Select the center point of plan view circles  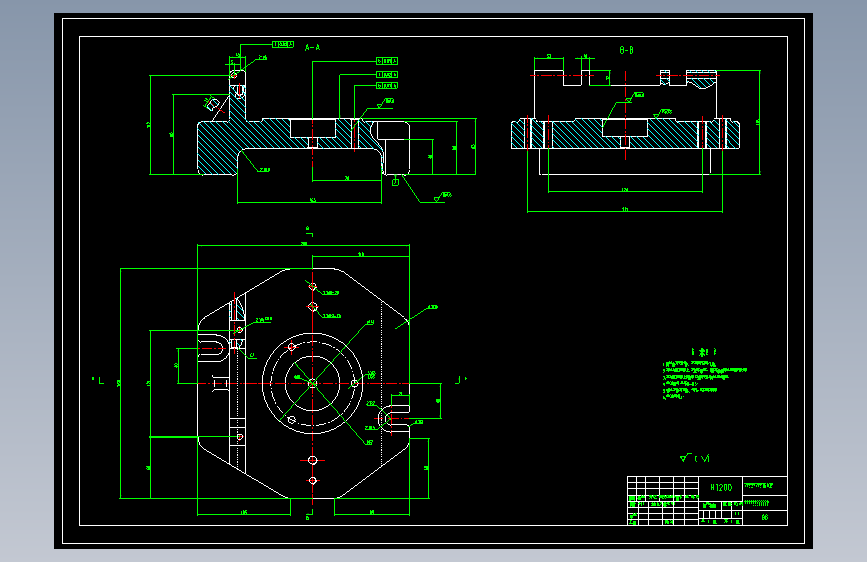click(312, 383)
